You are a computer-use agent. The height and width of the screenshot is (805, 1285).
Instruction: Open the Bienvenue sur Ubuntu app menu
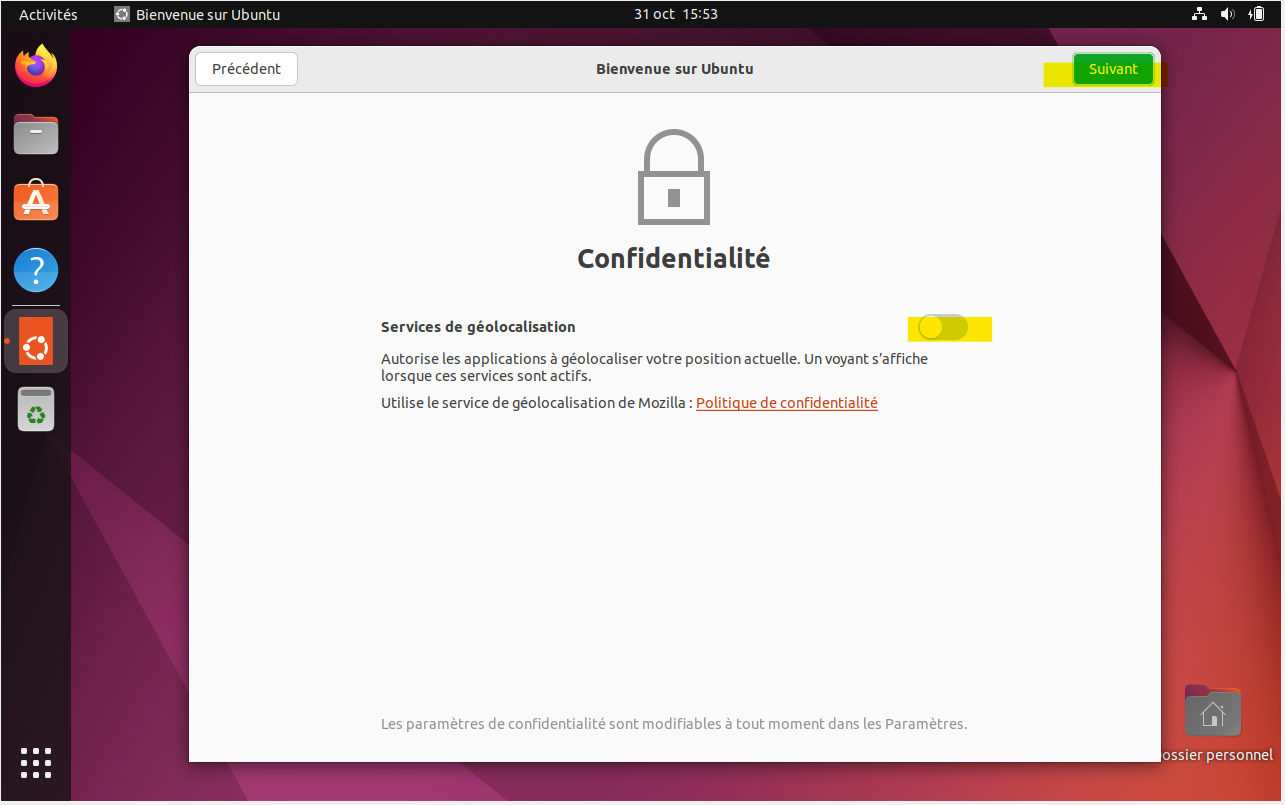pos(197,14)
